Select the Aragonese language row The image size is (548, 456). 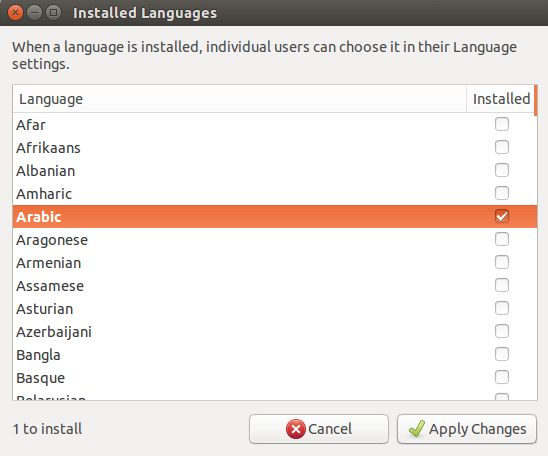click(x=275, y=240)
